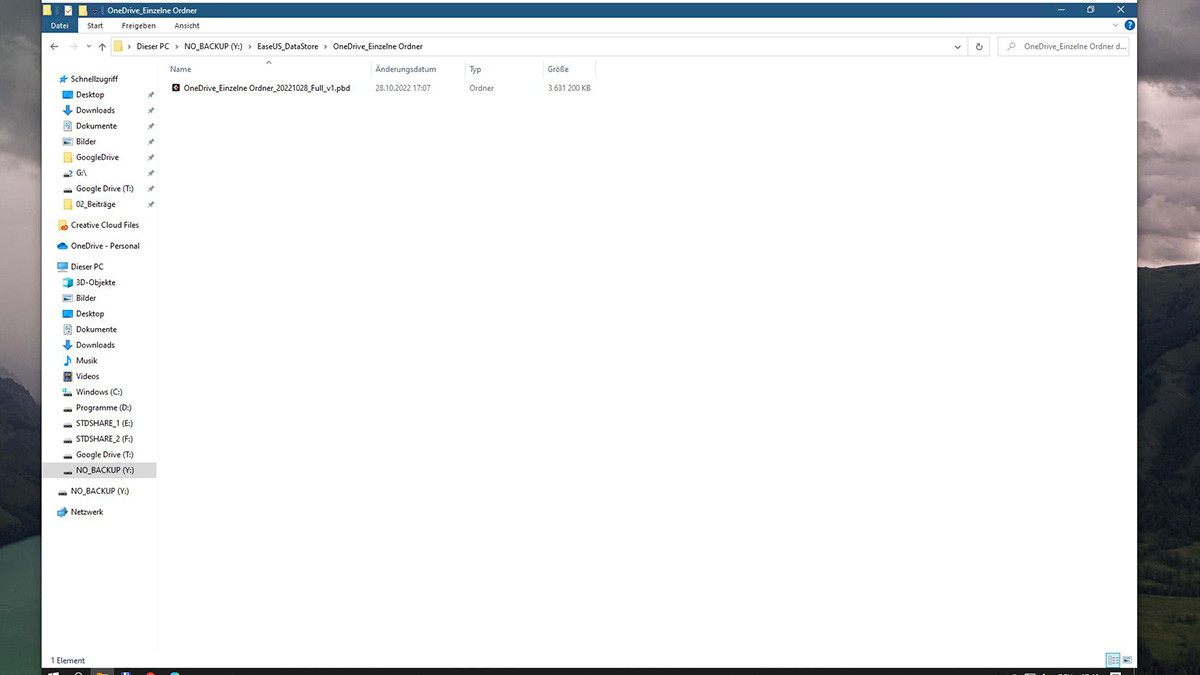1200x675 pixels.
Task: Click OneDrive_Einzelne Ordner in the address breadcrumb
Action: point(378,46)
